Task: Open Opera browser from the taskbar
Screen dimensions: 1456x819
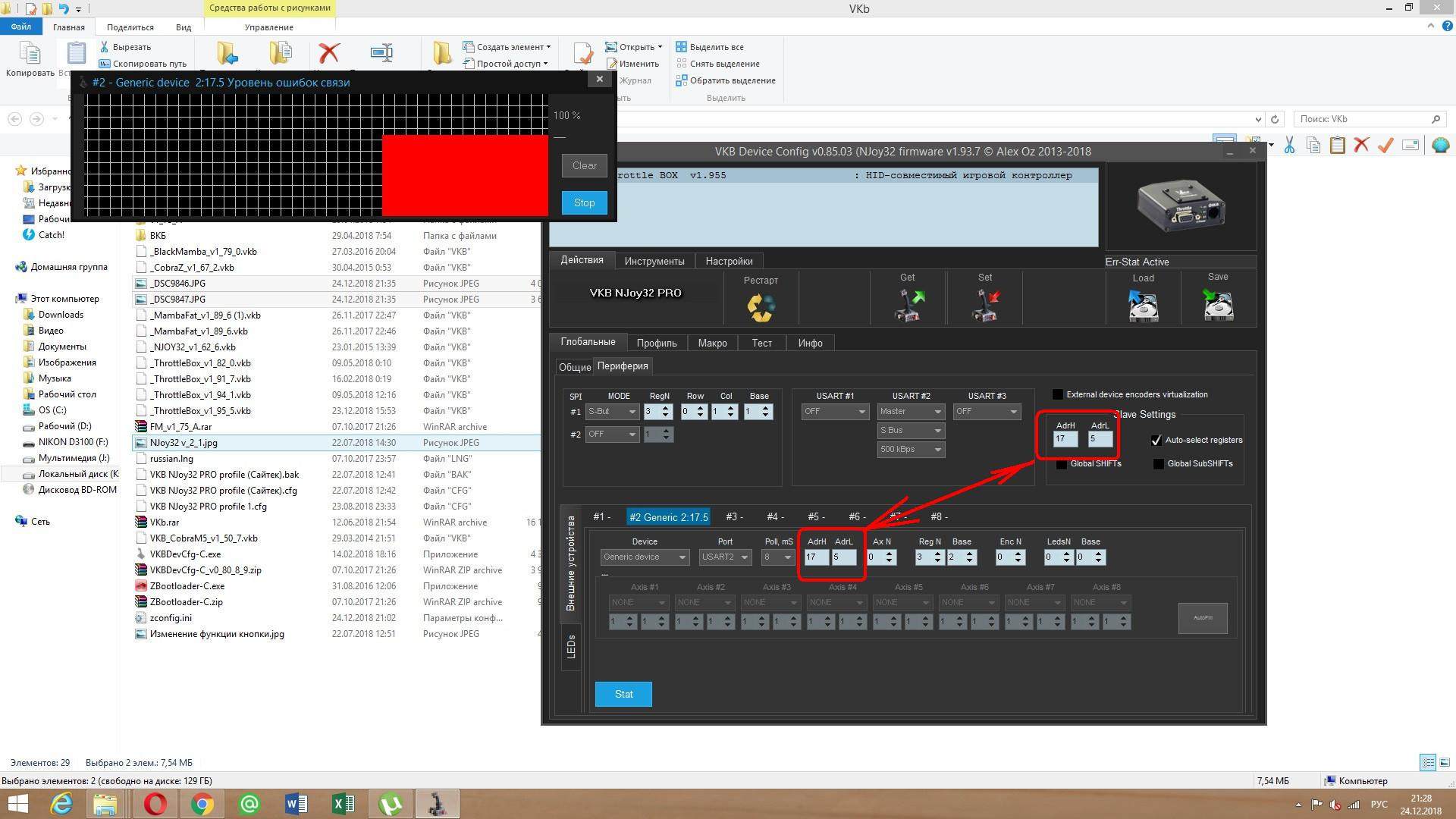Action: pyautogui.click(x=155, y=804)
